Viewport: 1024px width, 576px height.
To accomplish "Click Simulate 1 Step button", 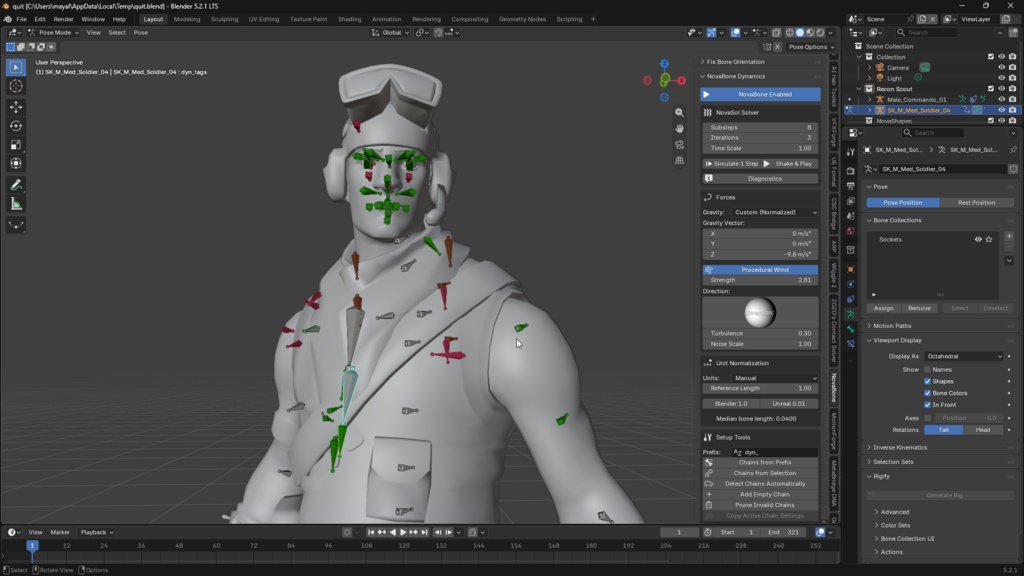I will point(731,164).
